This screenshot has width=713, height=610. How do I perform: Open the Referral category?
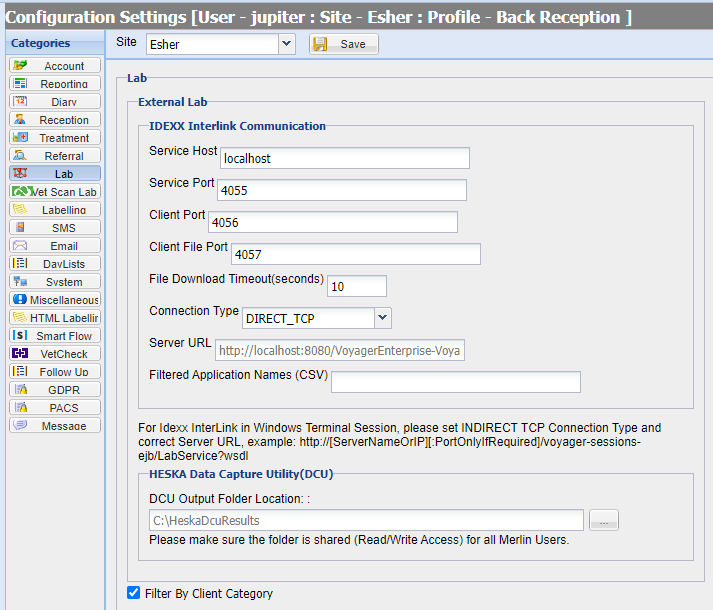55,156
